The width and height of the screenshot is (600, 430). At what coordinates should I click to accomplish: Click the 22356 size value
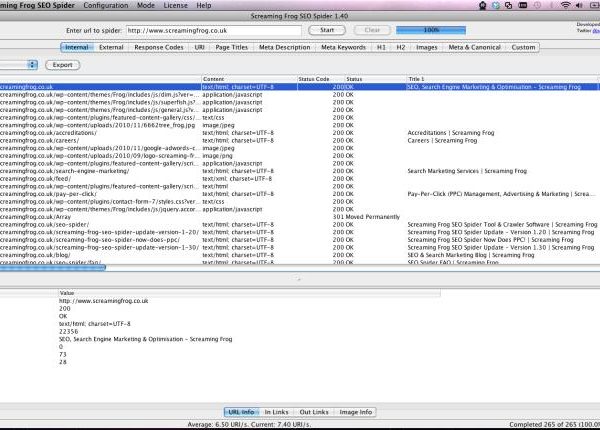(x=68, y=332)
